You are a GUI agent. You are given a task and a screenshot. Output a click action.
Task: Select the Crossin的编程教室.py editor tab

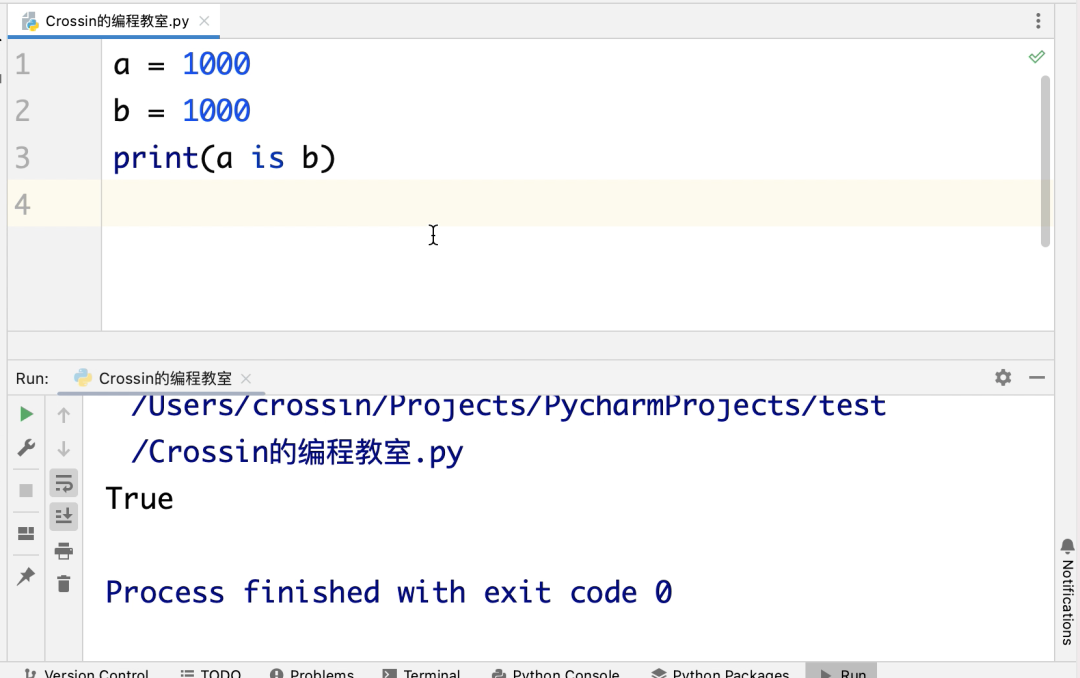pyautogui.click(x=114, y=21)
